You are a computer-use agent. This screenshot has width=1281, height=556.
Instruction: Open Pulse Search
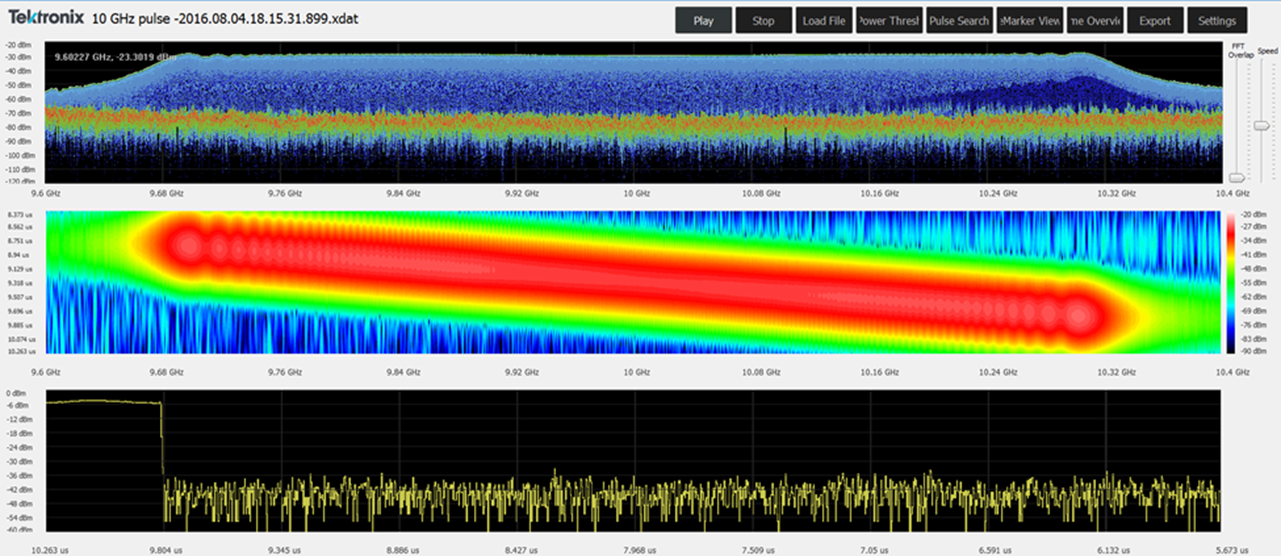click(959, 20)
